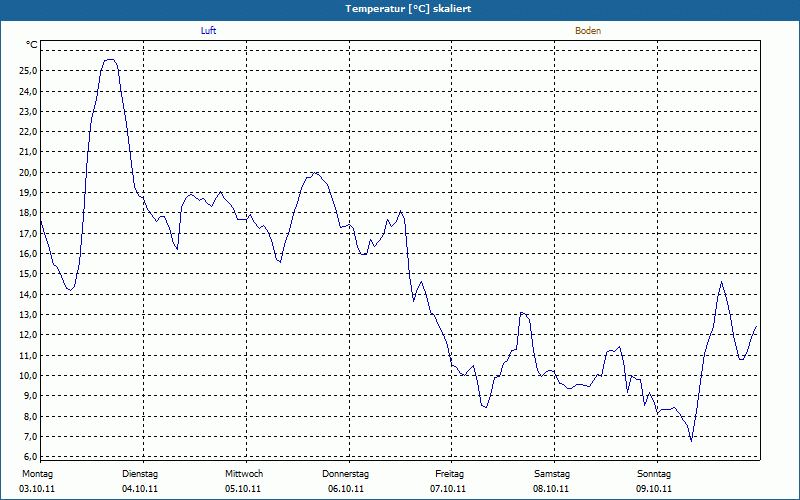Click the 9,0 y-axis value
This screenshot has height=500, width=800.
click(30, 395)
